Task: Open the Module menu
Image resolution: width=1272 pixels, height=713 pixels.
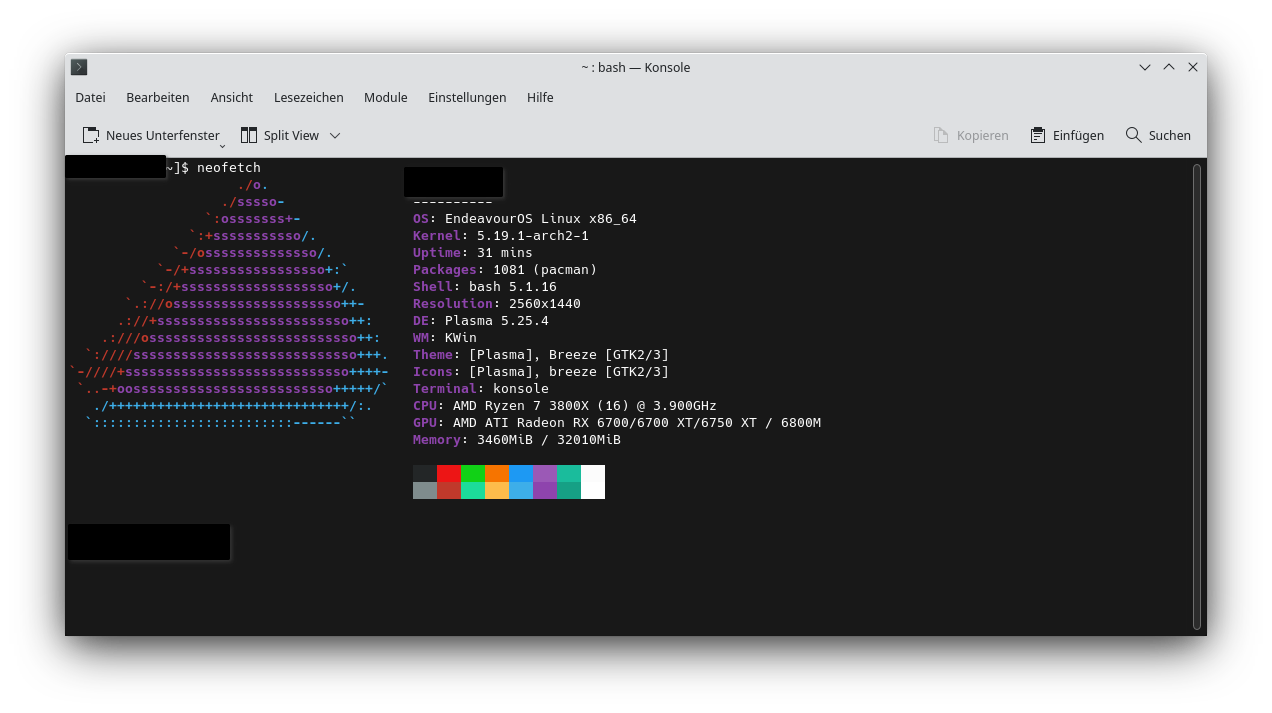Action: coord(386,97)
